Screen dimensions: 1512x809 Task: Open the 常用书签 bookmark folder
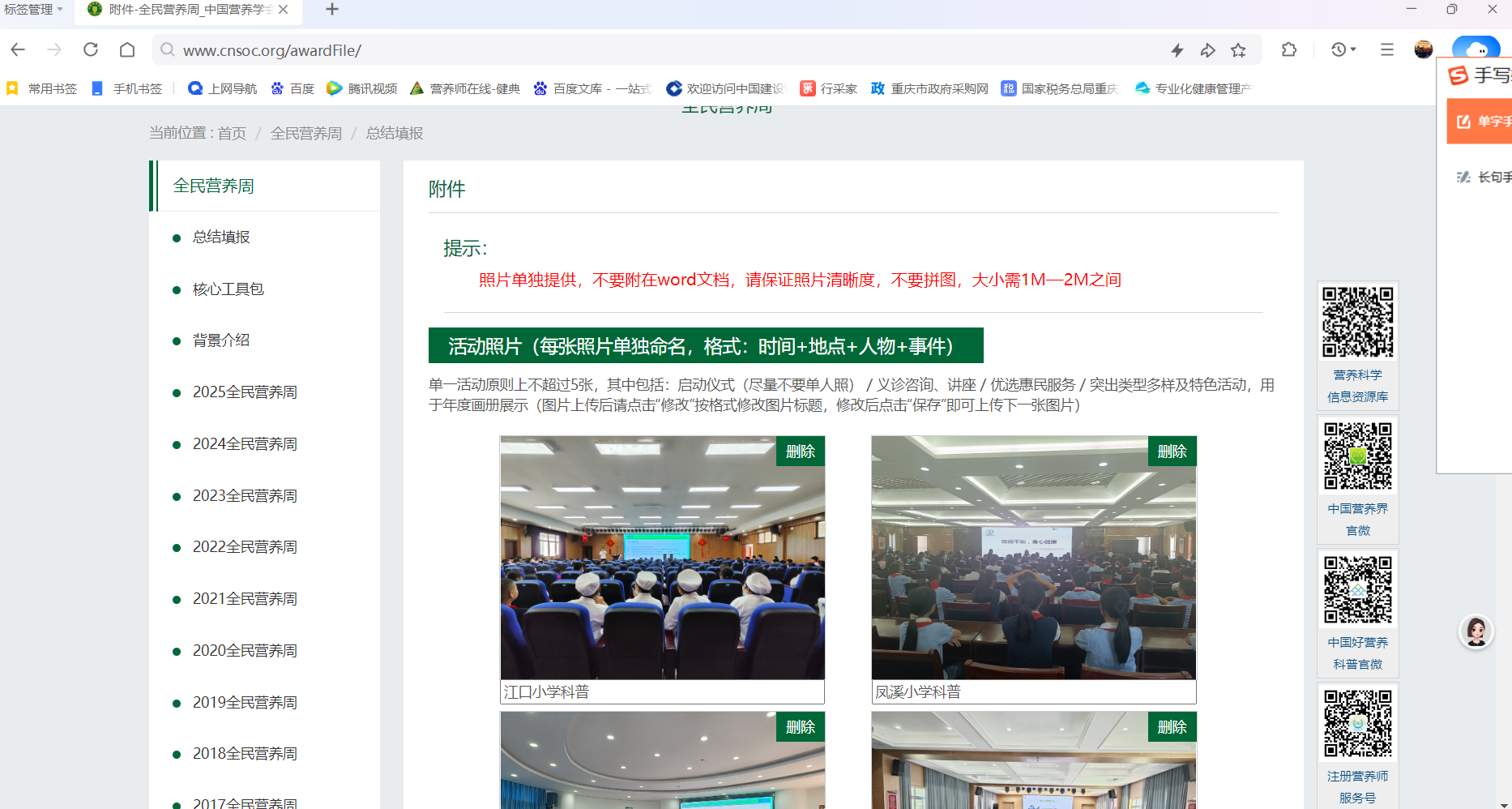pyautogui.click(x=42, y=88)
